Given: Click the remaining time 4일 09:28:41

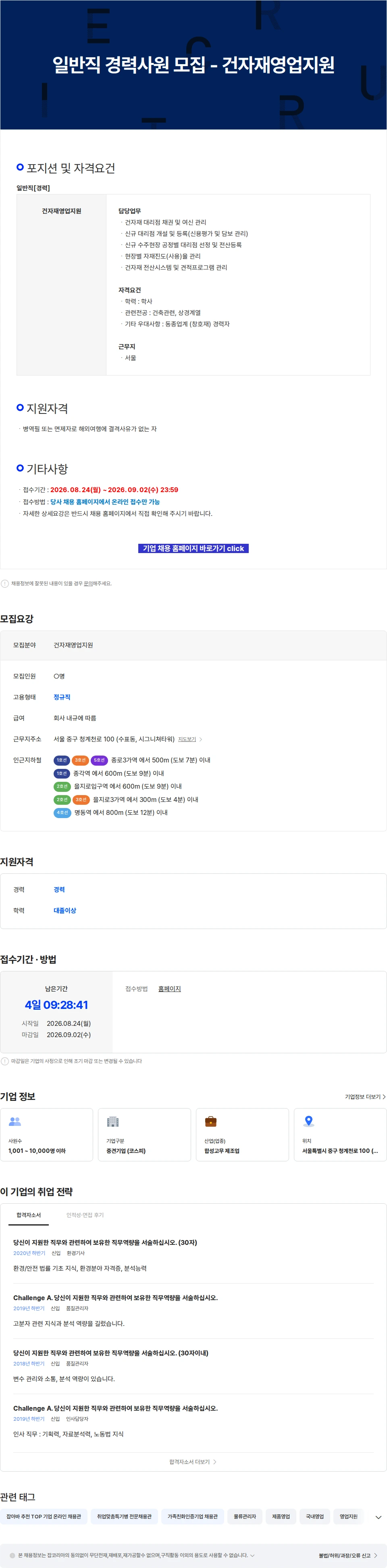Looking at the screenshot, I should tap(56, 1005).
